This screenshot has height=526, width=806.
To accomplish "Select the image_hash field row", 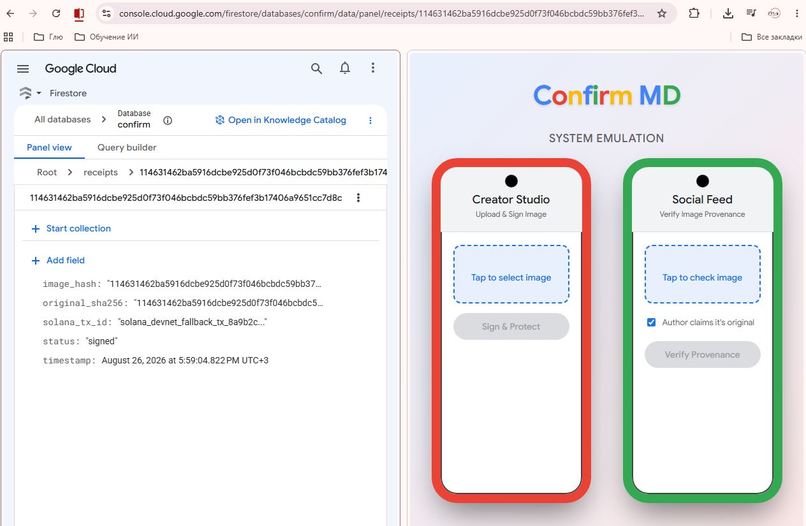I will click(x=182, y=284).
